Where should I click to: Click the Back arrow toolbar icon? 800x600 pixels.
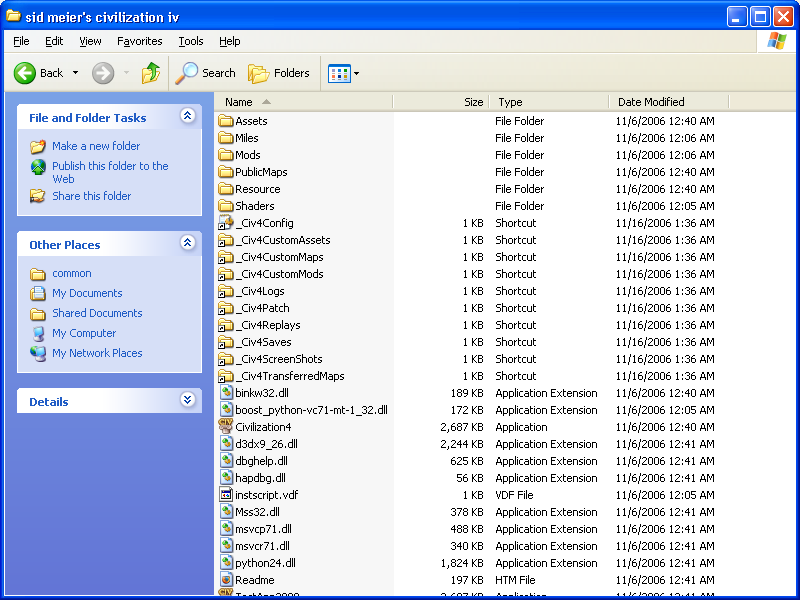tap(25, 73)
